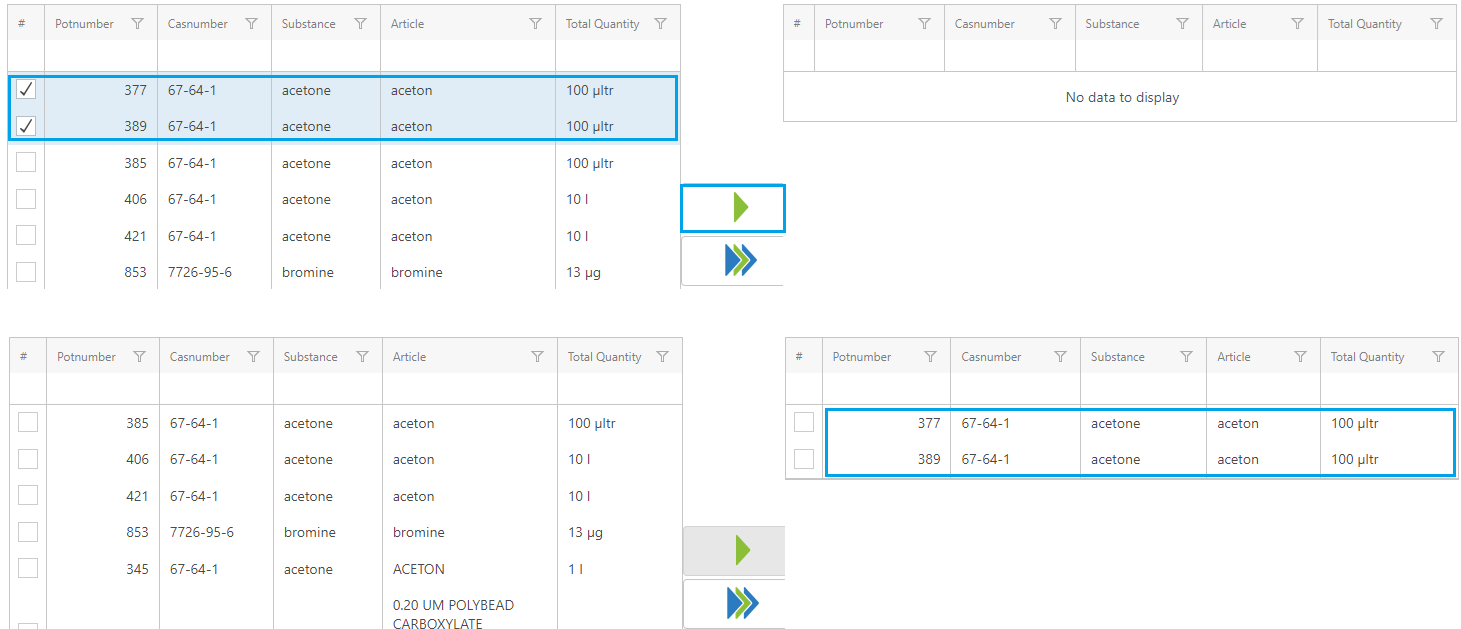Open Casnumber filter dropdown in the empty grid
The height and width of the screenshot is (629, 1461).
pyautogui.click(x=1055, y=24)
